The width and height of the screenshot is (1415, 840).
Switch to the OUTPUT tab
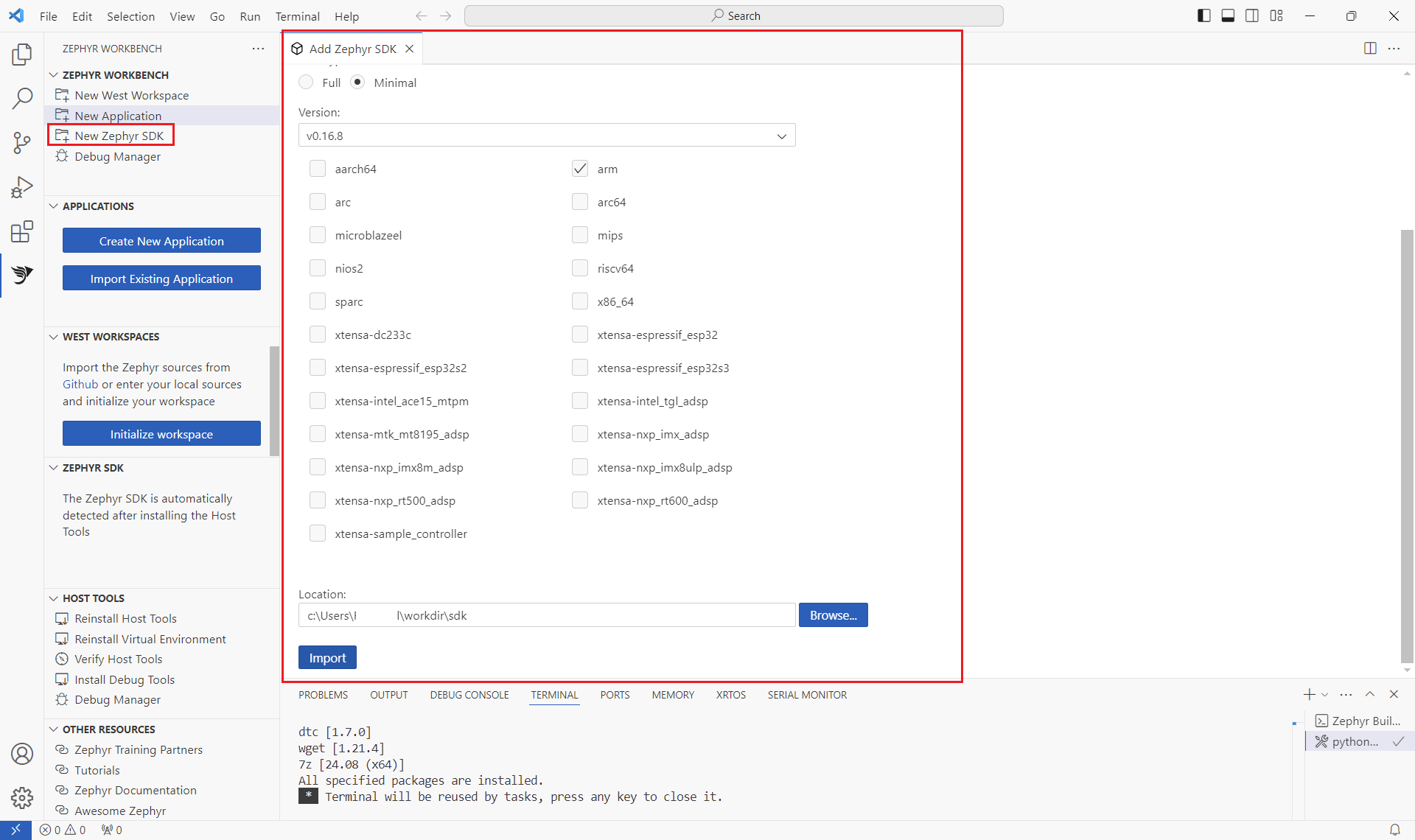point(389,695)
